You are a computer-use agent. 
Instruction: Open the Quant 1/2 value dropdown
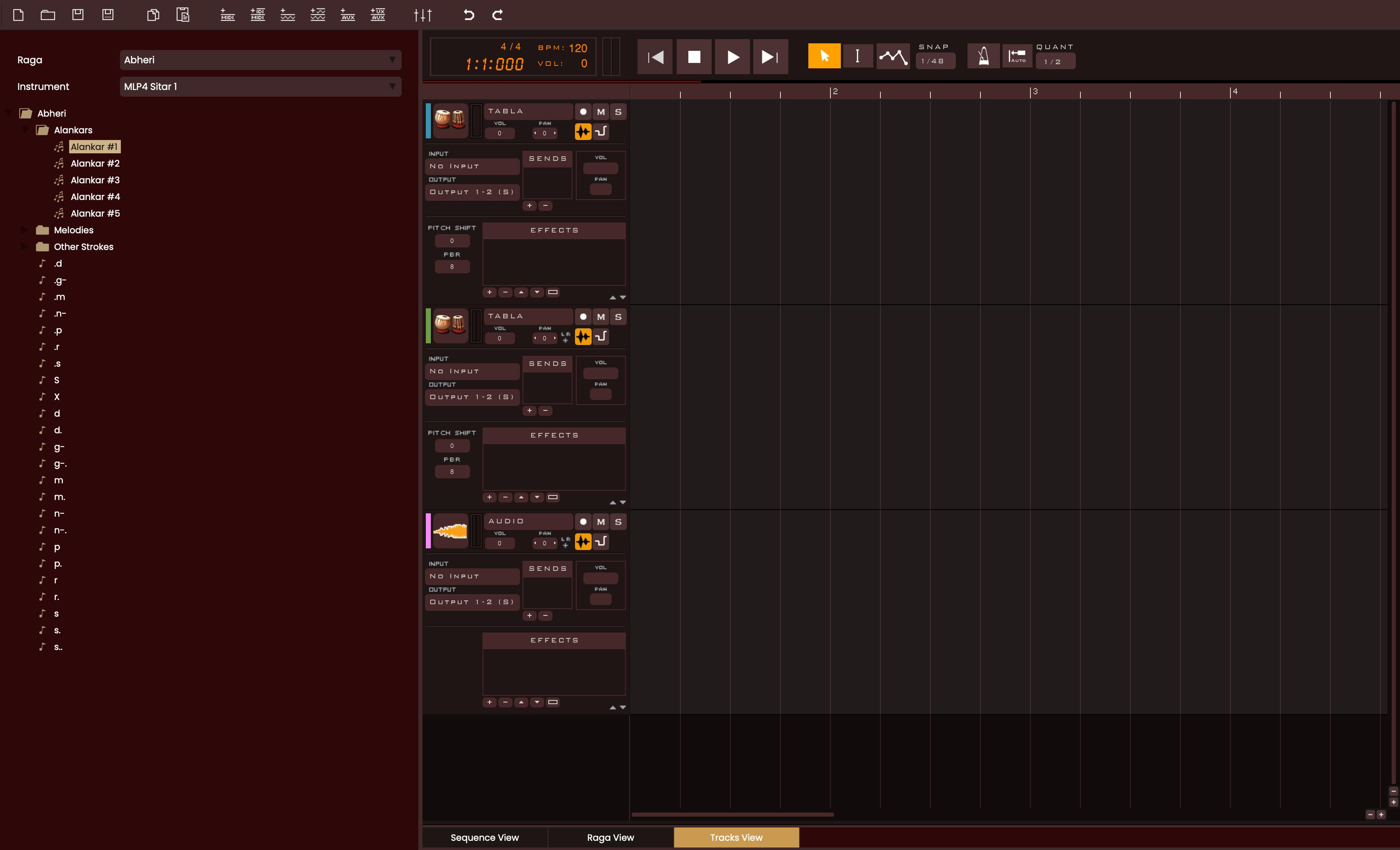click(x=1055, y=61)
